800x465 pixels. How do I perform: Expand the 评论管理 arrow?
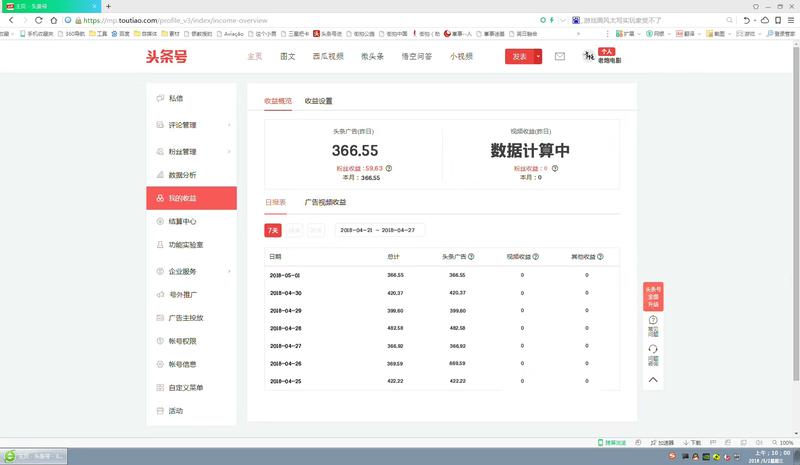[x=229, y=125]
